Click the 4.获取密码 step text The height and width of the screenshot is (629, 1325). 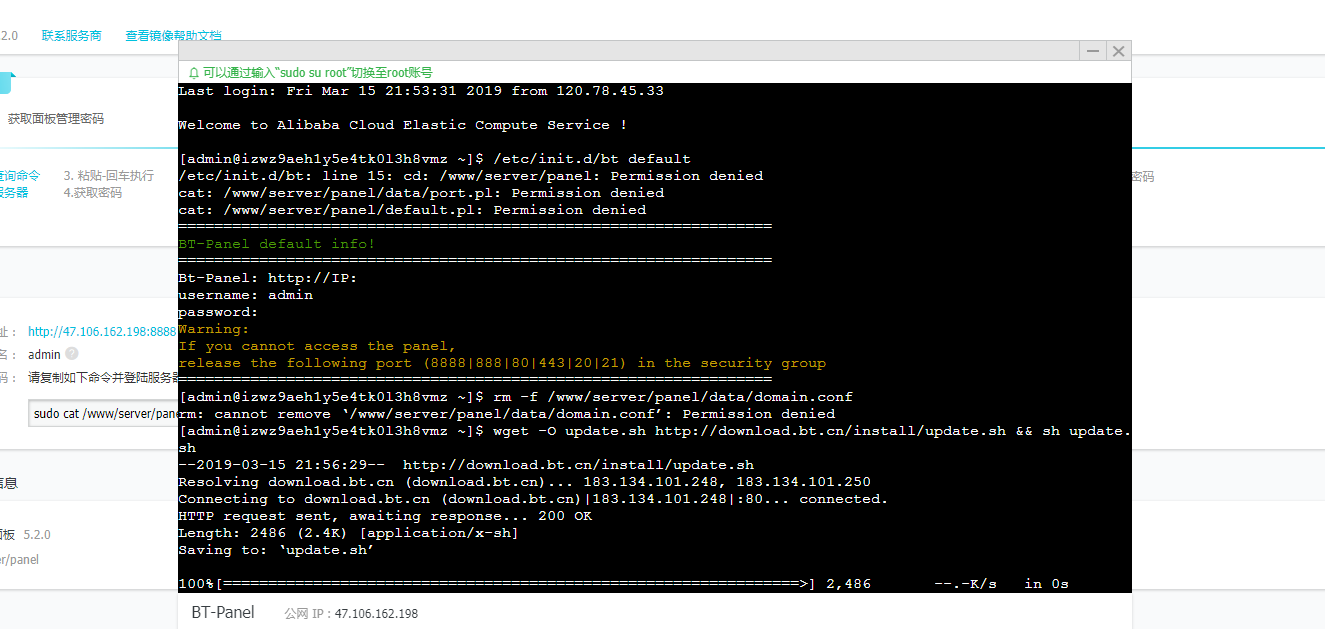(x=93, y=192)
